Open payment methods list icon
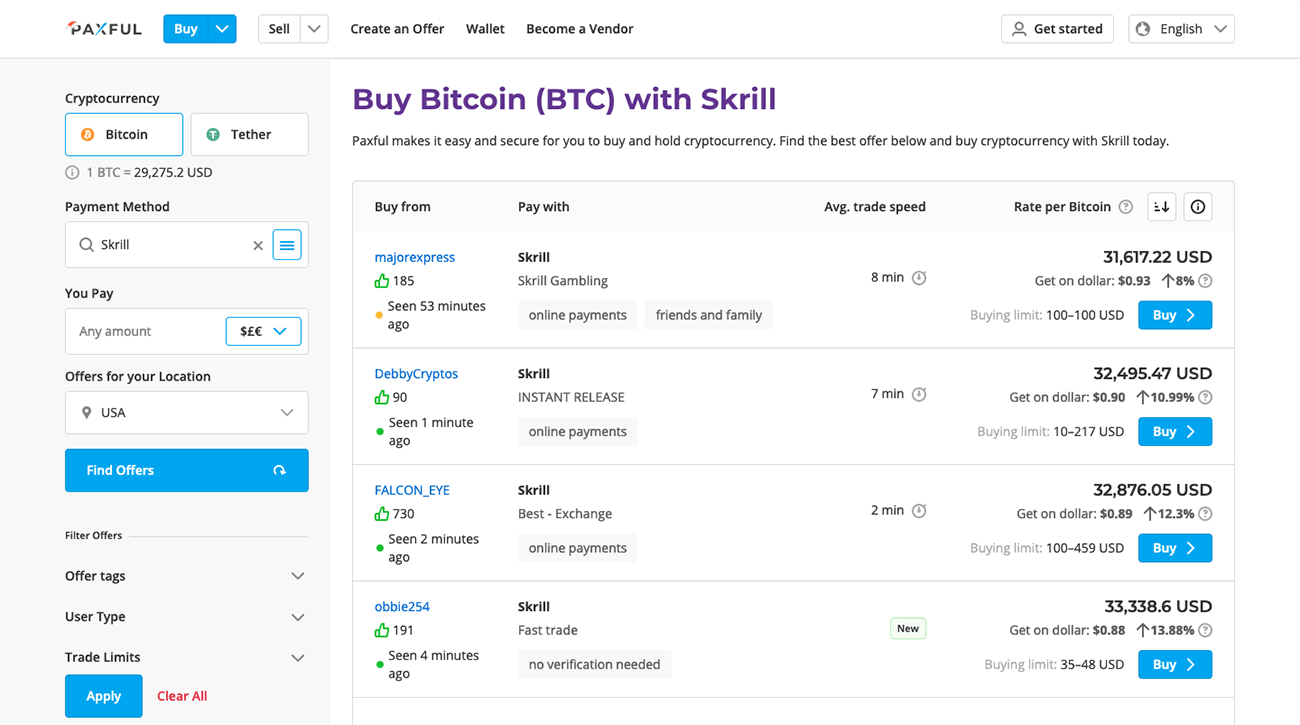The image size is (1300, 725). [287, 245]
